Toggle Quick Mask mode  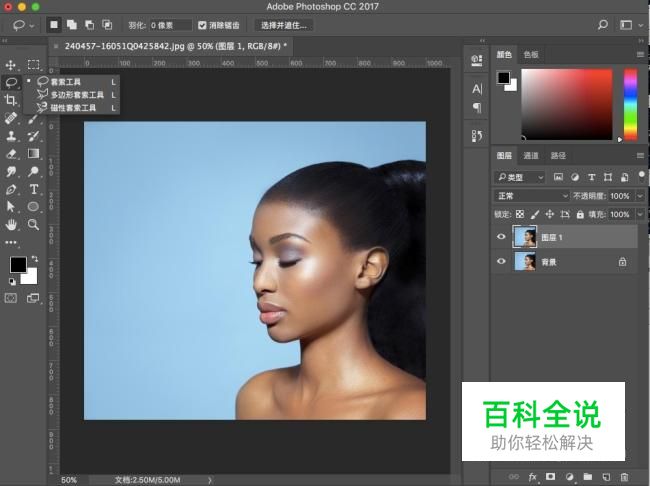[x=11, y=298]
